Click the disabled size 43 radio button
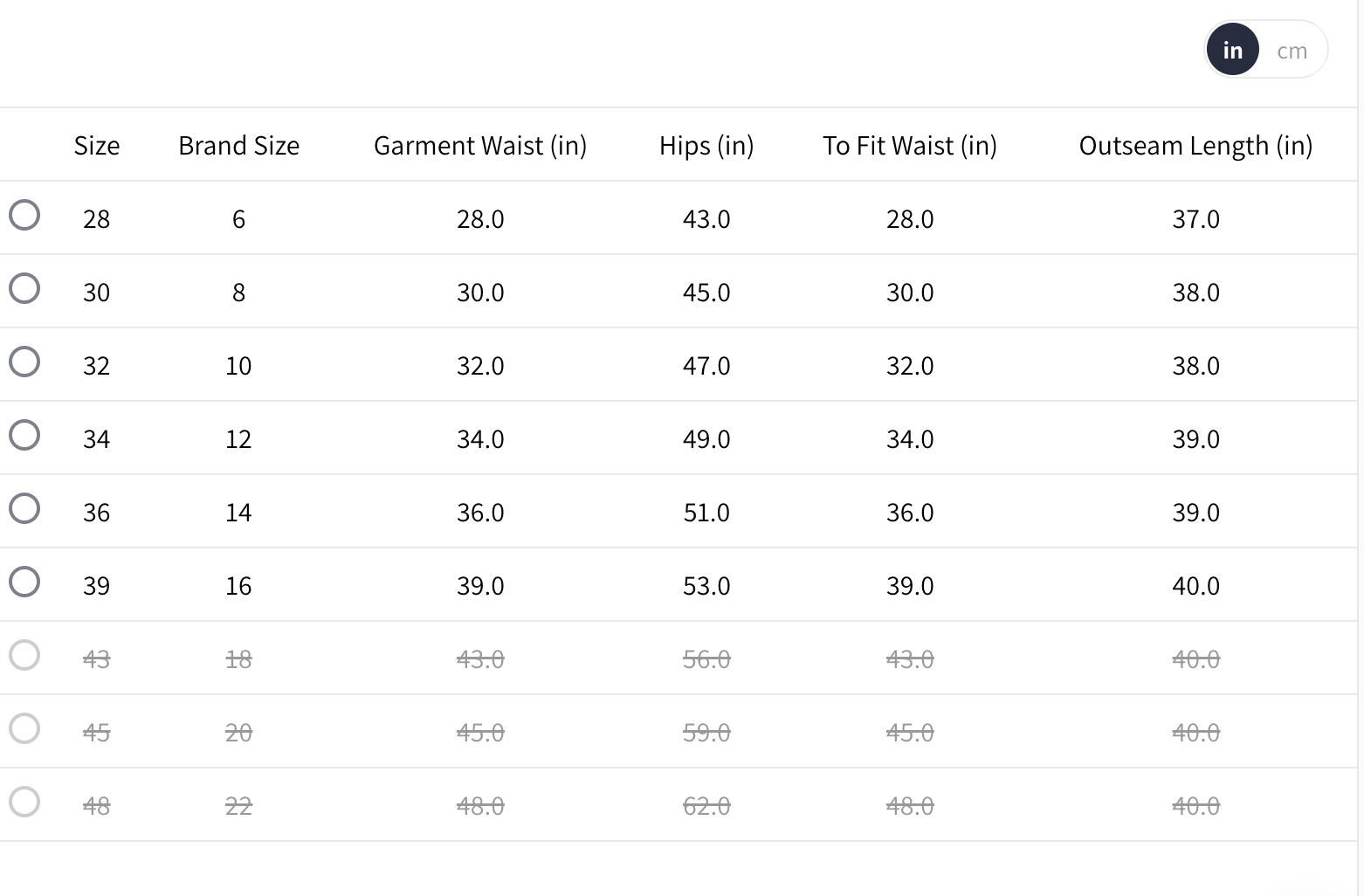The width and height of the screenshot is (1364, 896). [x=24, y=655]
